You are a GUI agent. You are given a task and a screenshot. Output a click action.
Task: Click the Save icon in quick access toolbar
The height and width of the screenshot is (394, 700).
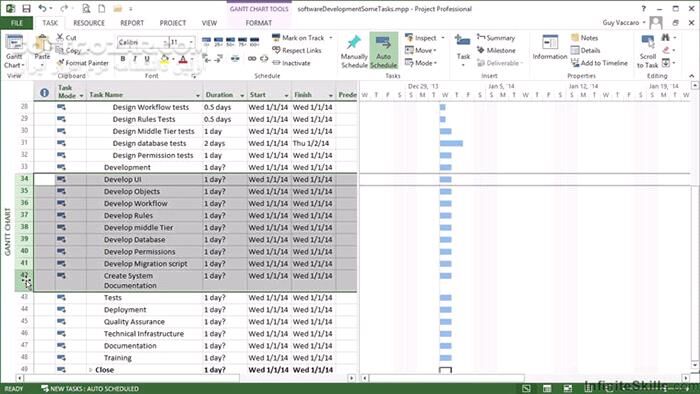point(26,8)
